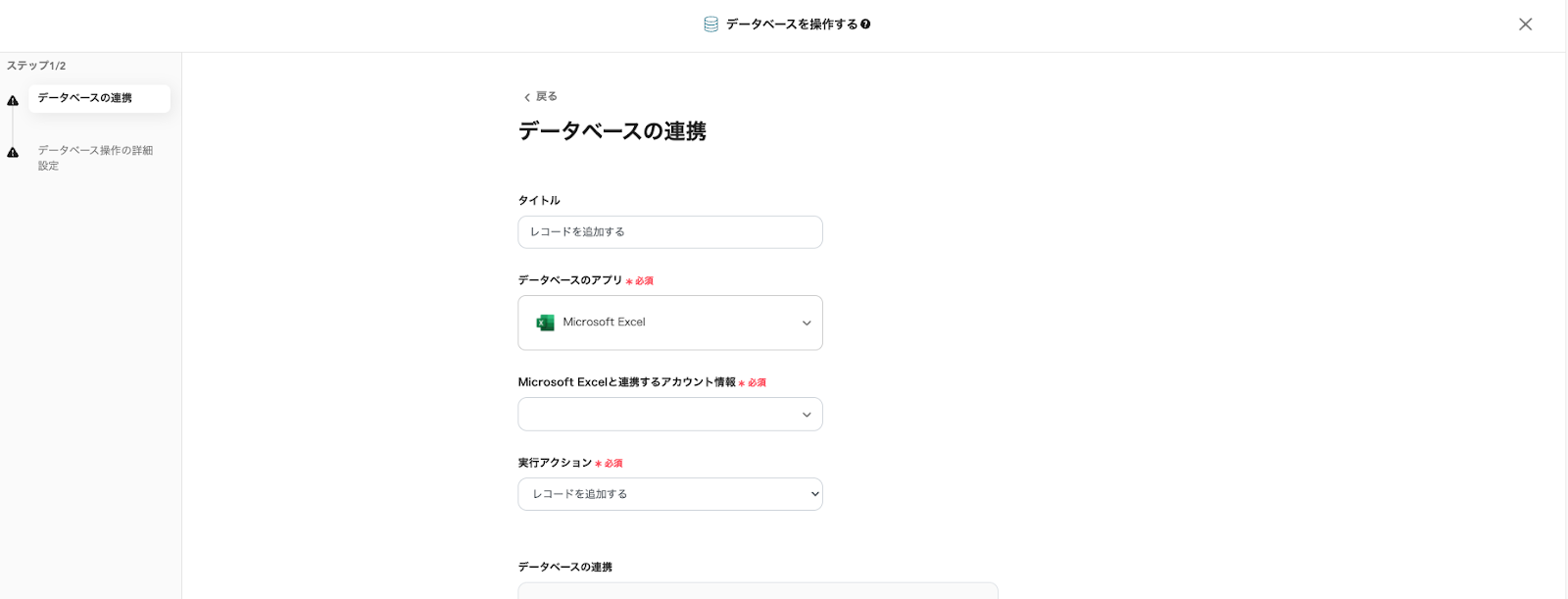Focus the タイトル text input field

669,232
